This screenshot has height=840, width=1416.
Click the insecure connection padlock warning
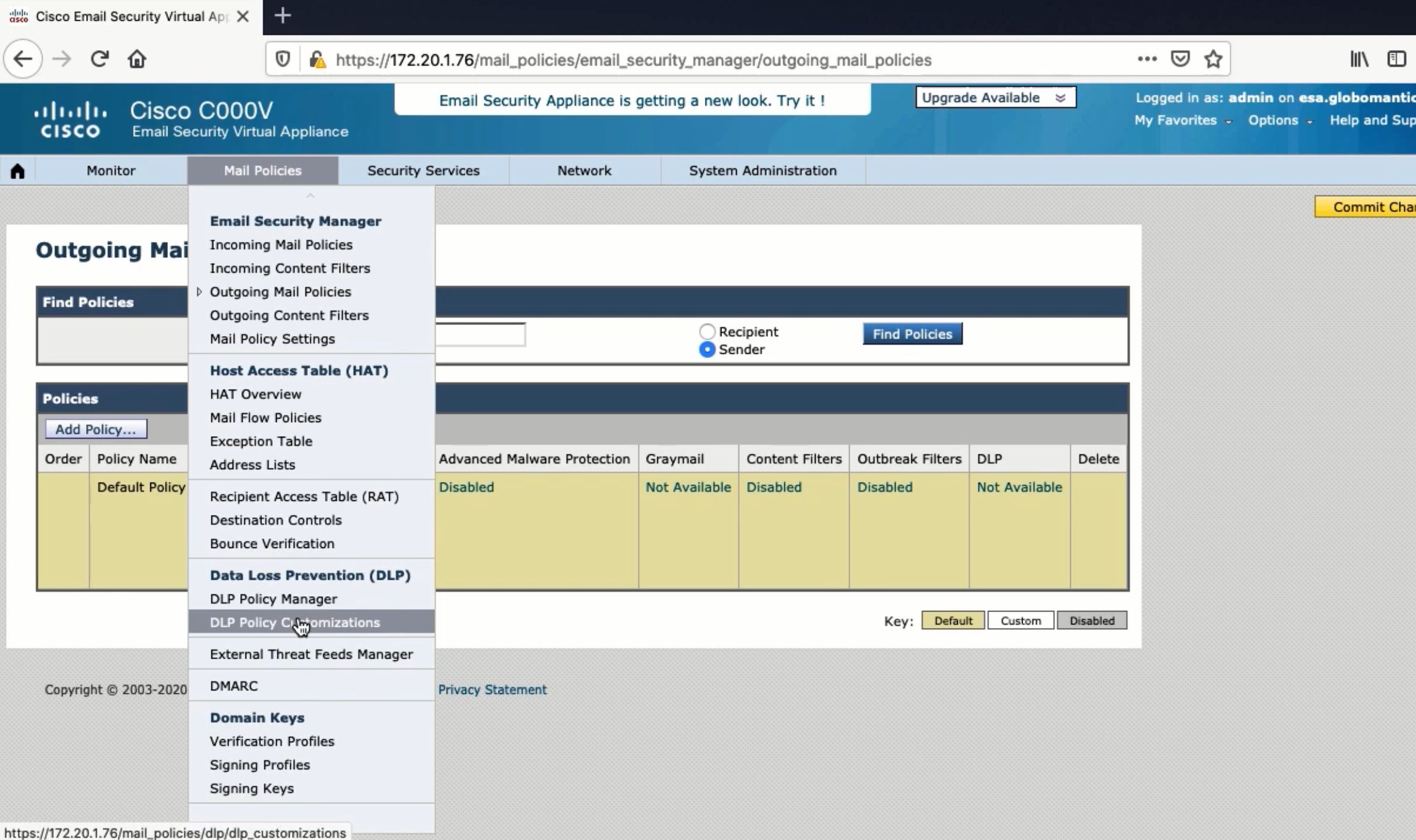pos(318,59)
